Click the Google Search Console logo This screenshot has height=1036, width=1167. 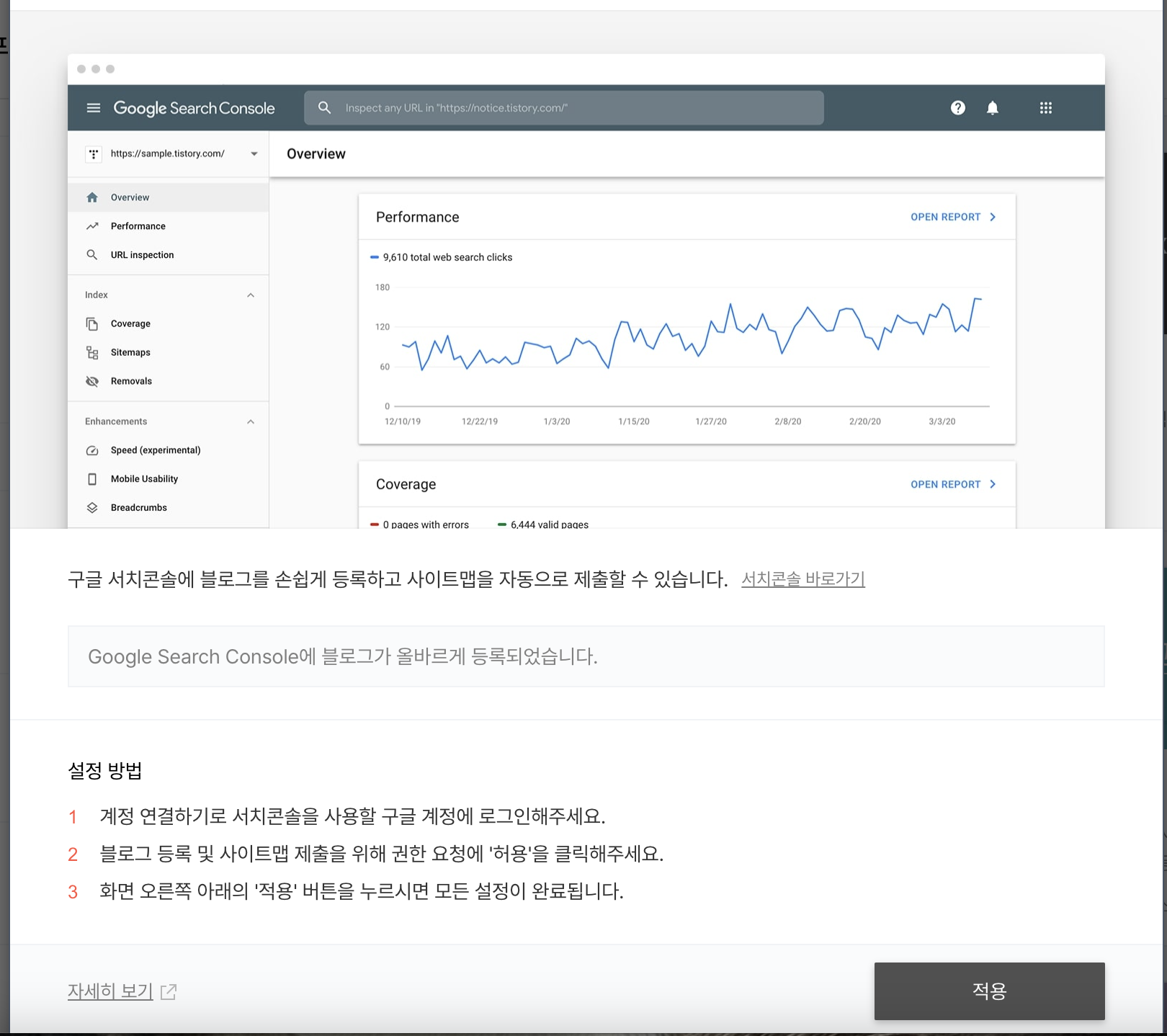pyautogui.click(x=194, y=108)
